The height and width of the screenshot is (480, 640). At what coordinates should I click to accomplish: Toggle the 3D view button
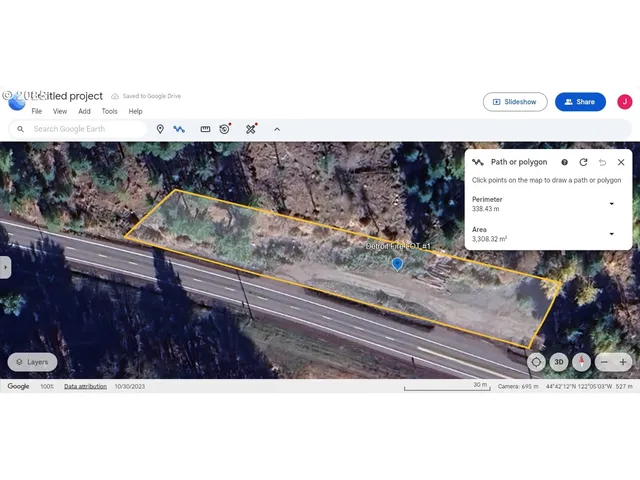[x=559, y=362]
